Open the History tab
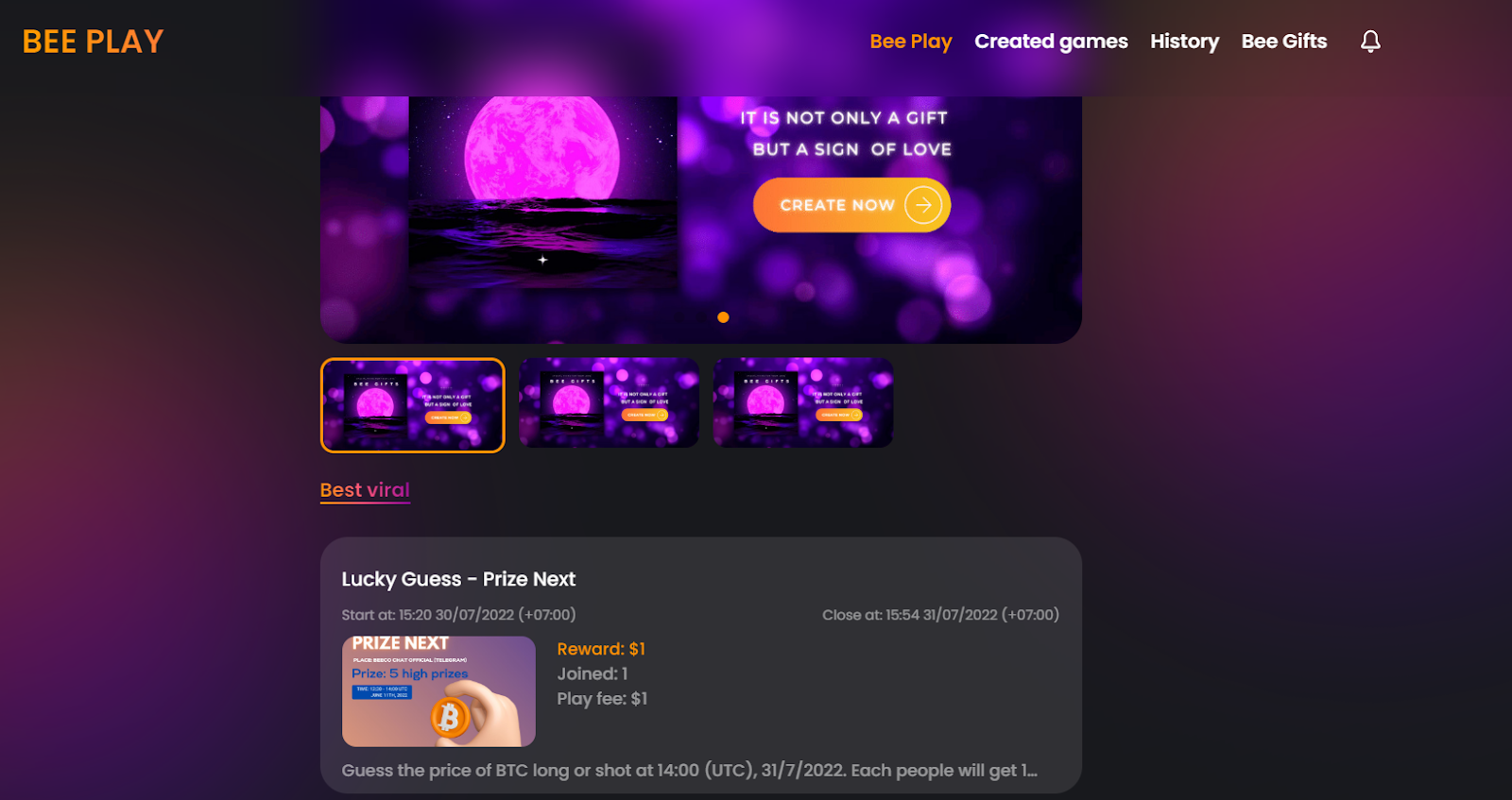 point(1184,42)
